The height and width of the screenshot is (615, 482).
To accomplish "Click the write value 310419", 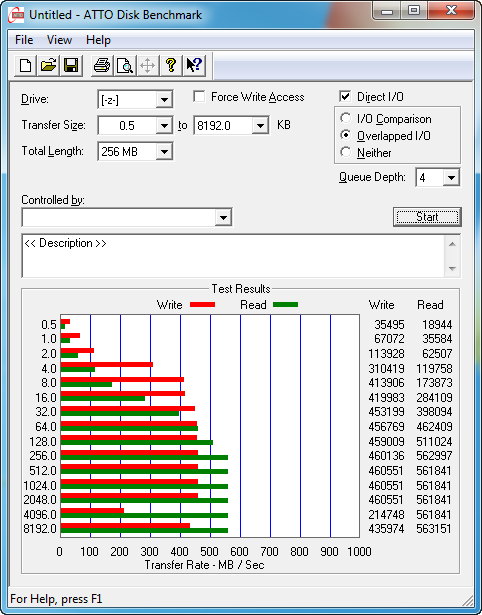I will coord(386,369).
